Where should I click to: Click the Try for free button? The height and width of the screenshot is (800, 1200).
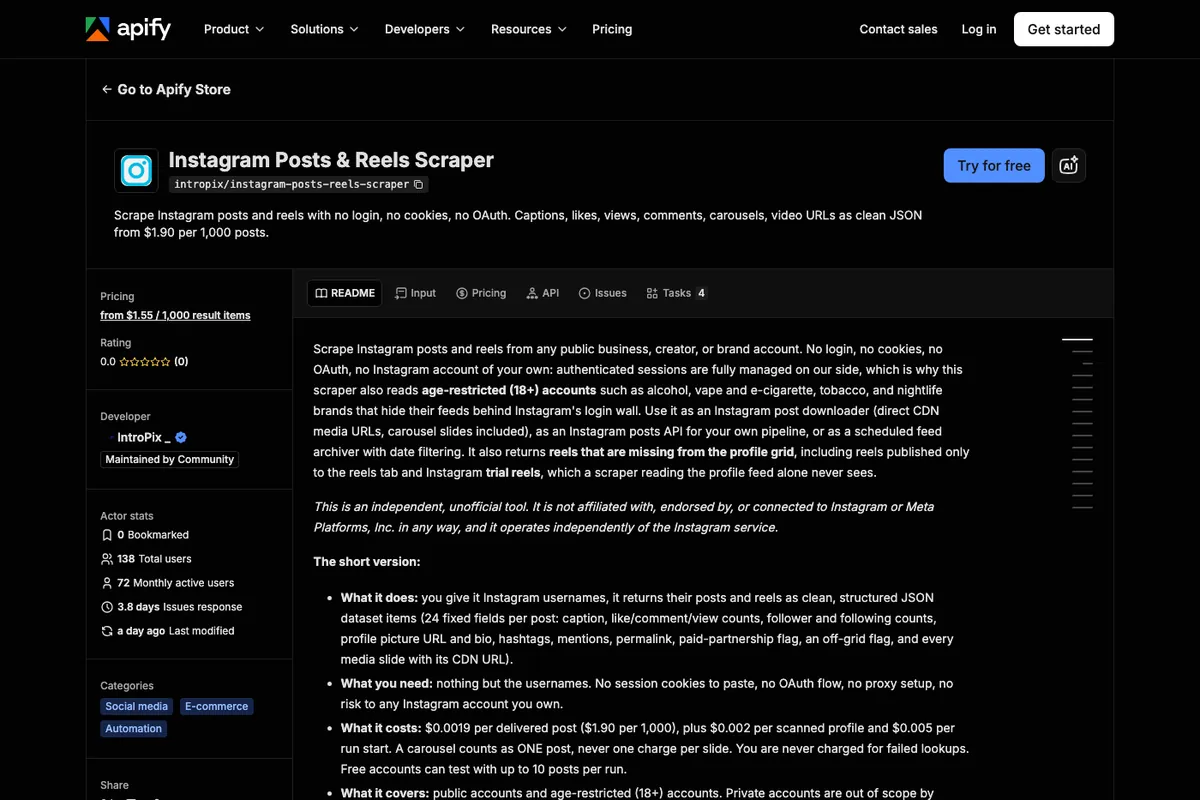pyautogui.click(x=994, y=166)
